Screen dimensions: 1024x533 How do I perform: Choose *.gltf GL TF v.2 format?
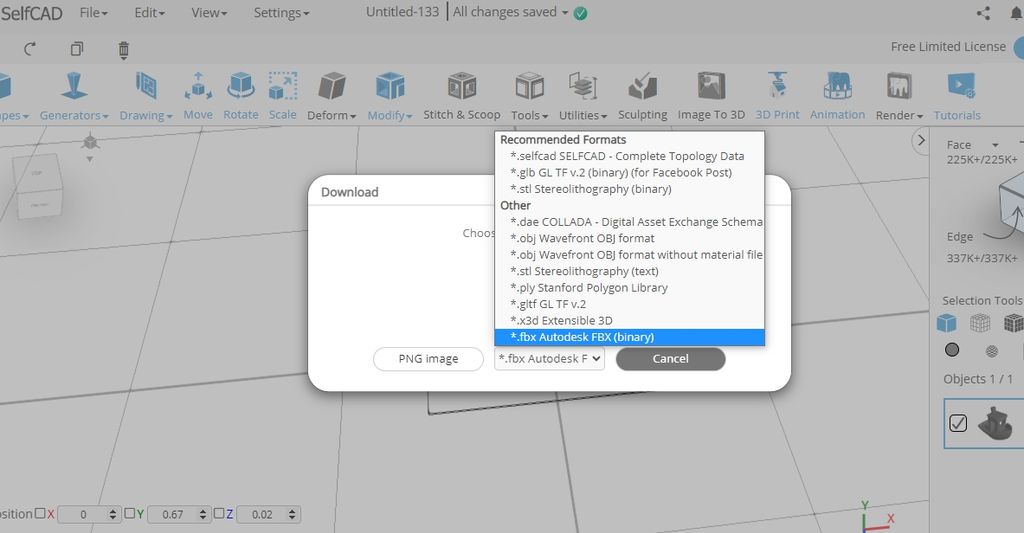630,304
